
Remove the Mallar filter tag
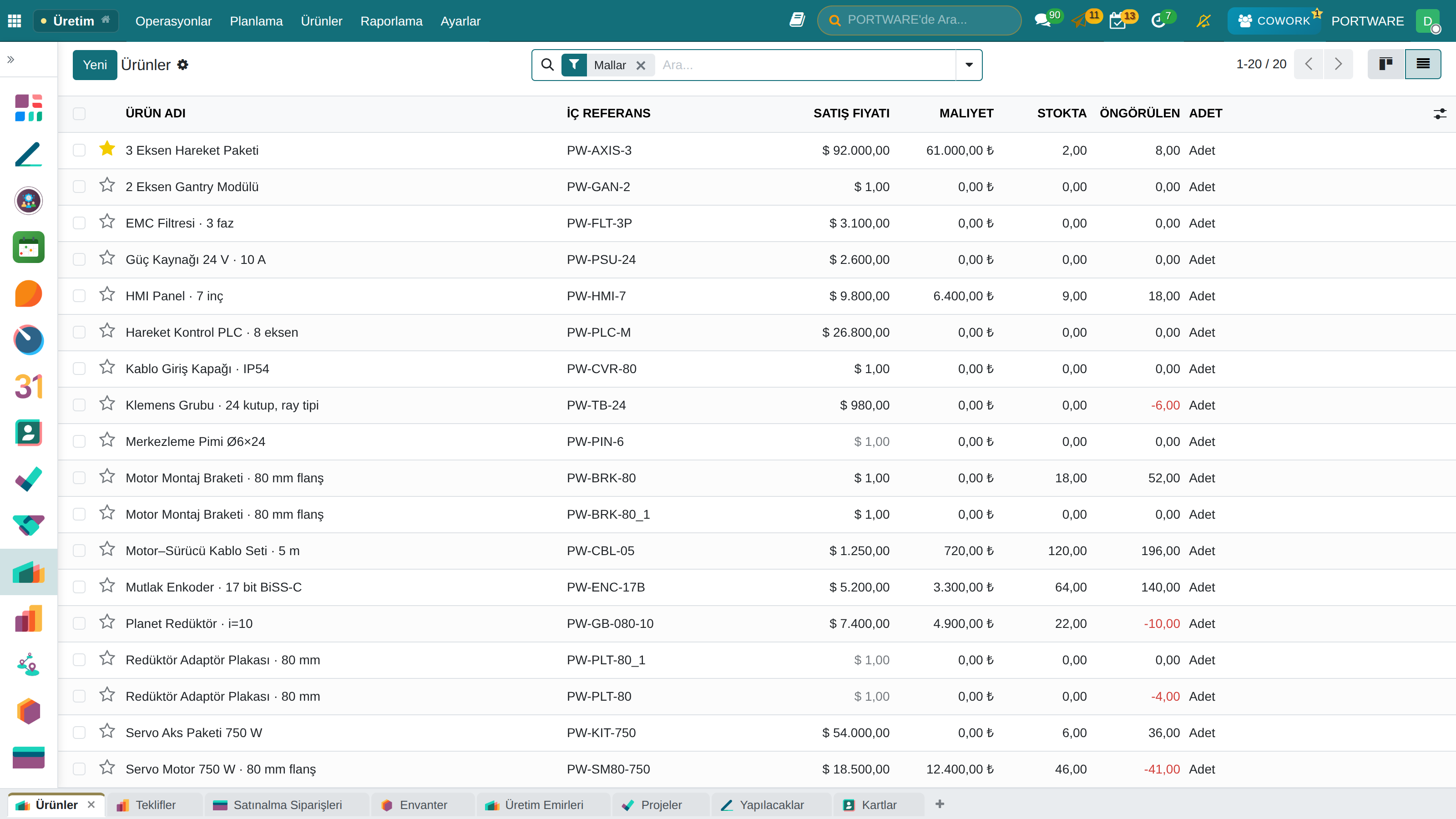[x=640, y=66]
